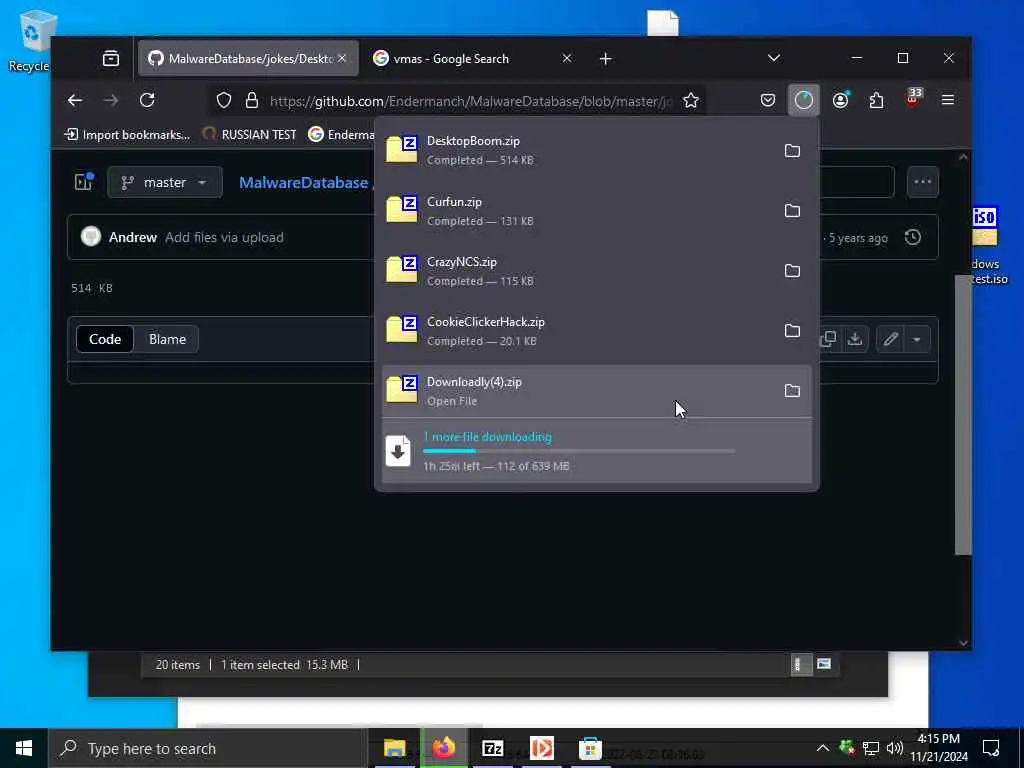Open the clock showing 4:15 PM
The width and height of the screenshot is (1024, 768).
[x=939, y=748]
